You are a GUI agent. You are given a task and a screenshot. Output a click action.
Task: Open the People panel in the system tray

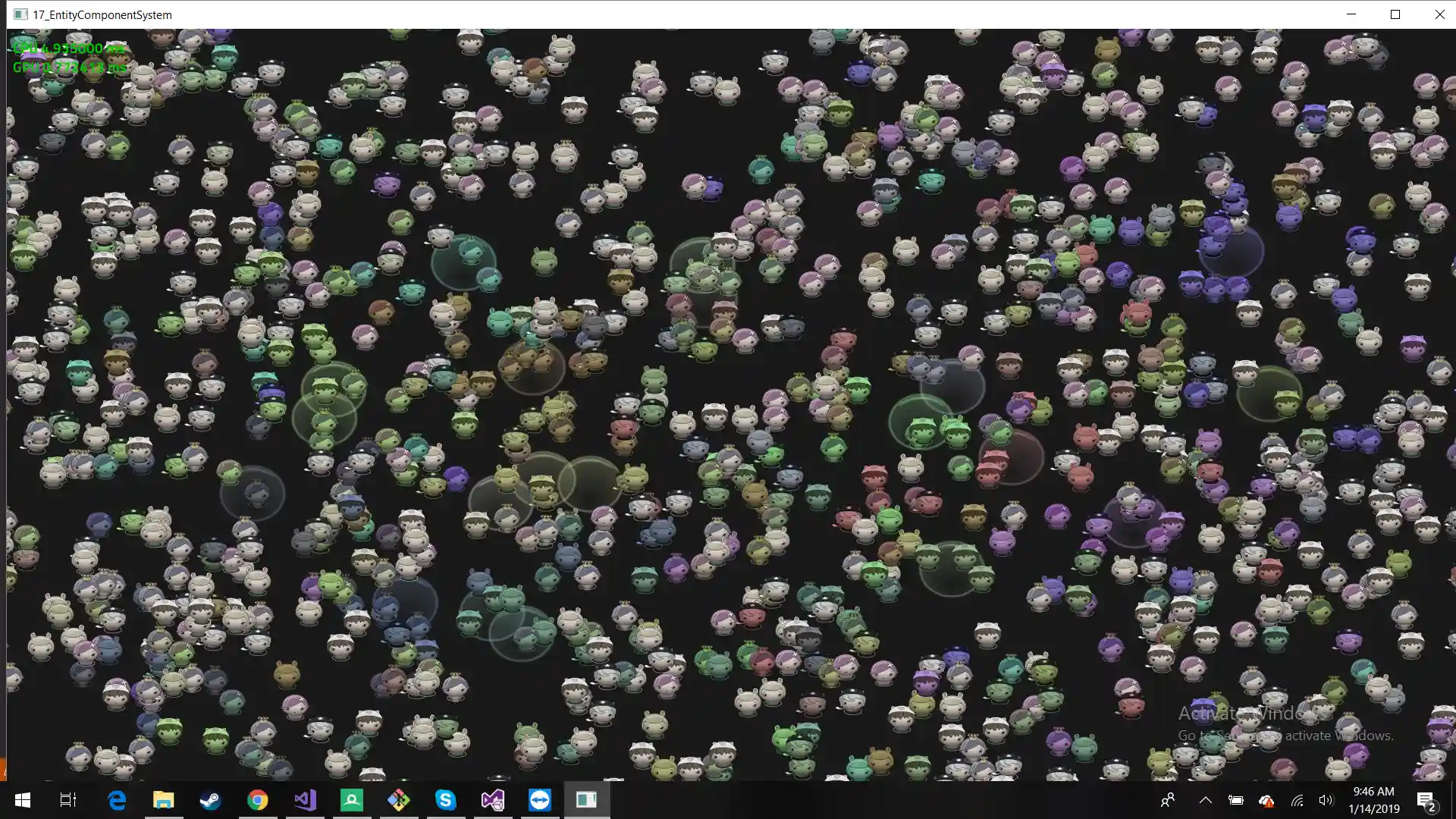coord(1169,799)
